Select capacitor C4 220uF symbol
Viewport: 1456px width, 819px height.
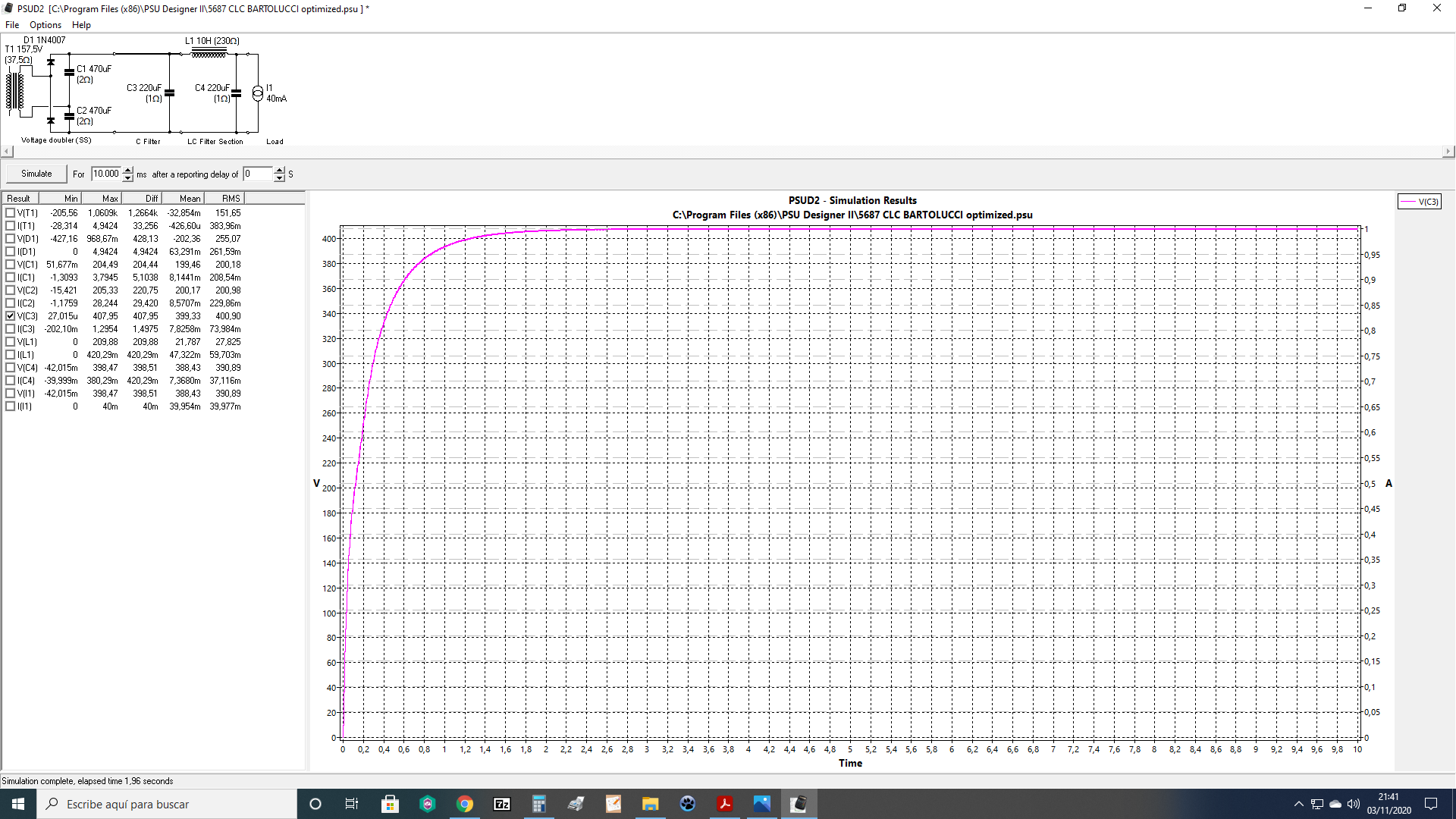click(x=237, y=93)
